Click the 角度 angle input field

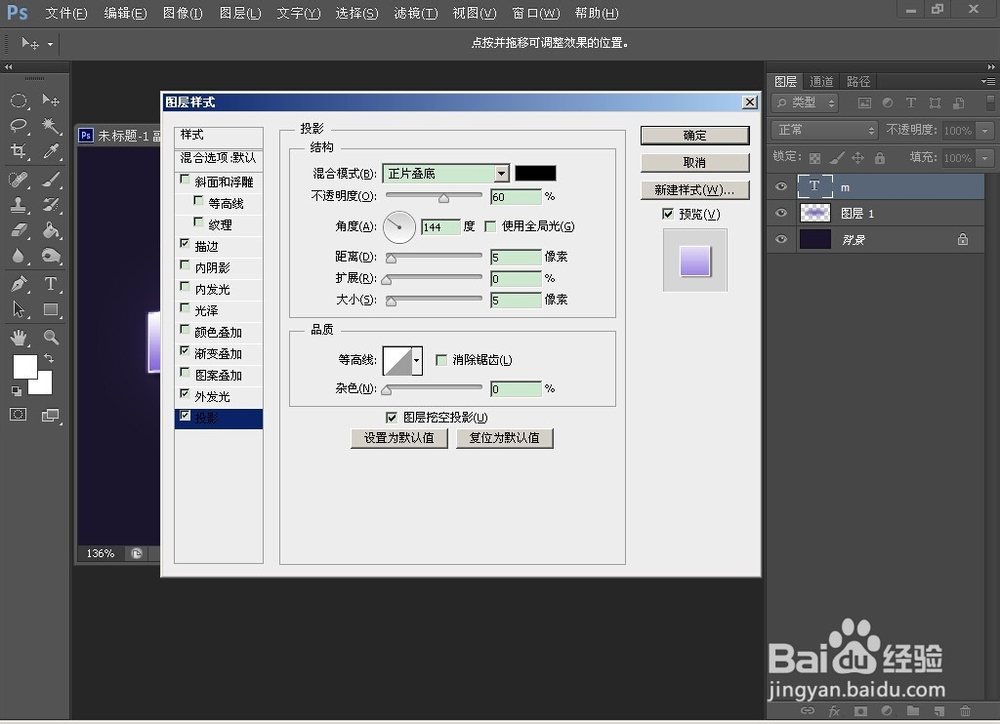pos(441,226)
